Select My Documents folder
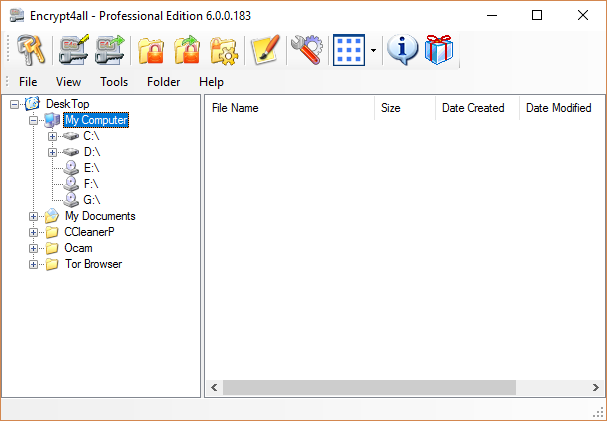The width and height of the screenshot is (607, 421). [100, 216]
